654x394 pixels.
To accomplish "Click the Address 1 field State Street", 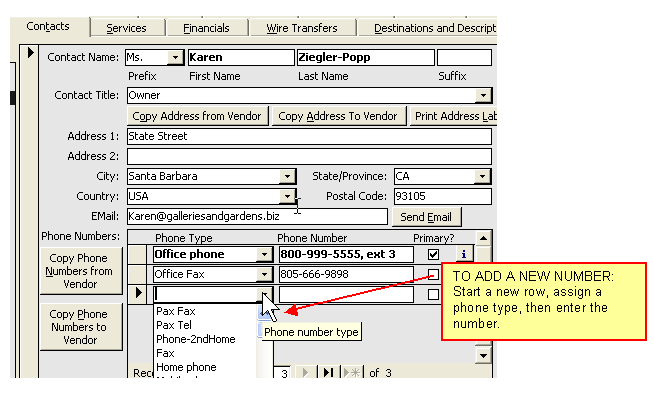I will tap(309, 136).
